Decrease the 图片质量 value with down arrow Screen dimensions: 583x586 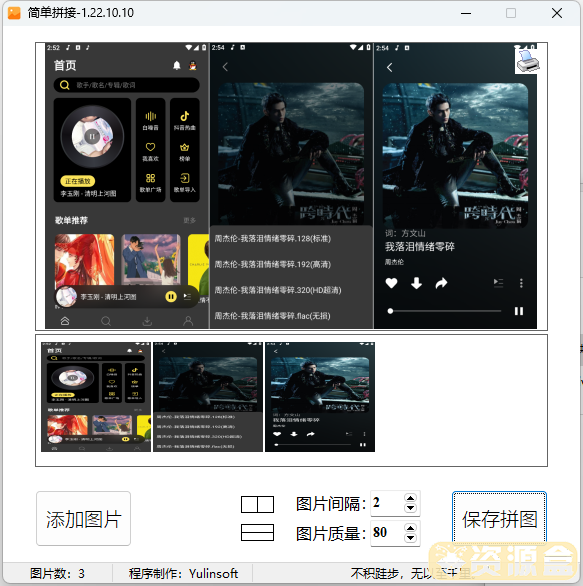click(410, 537)
